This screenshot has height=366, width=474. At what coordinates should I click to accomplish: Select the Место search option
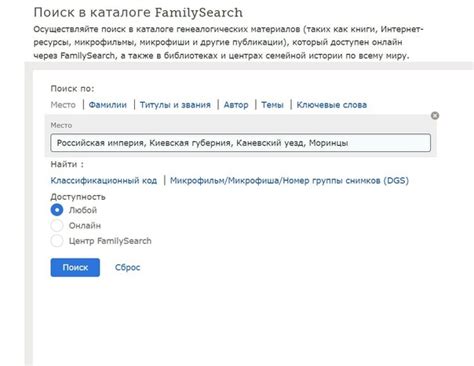pos(63,105)
